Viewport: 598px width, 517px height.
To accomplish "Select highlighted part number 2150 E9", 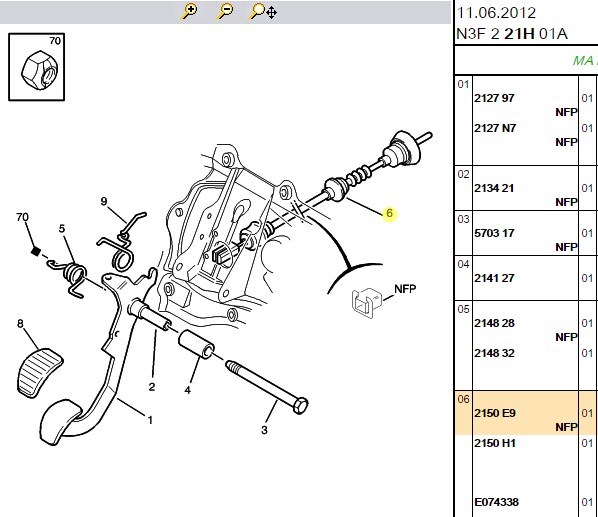I will (x=495, y=413).
